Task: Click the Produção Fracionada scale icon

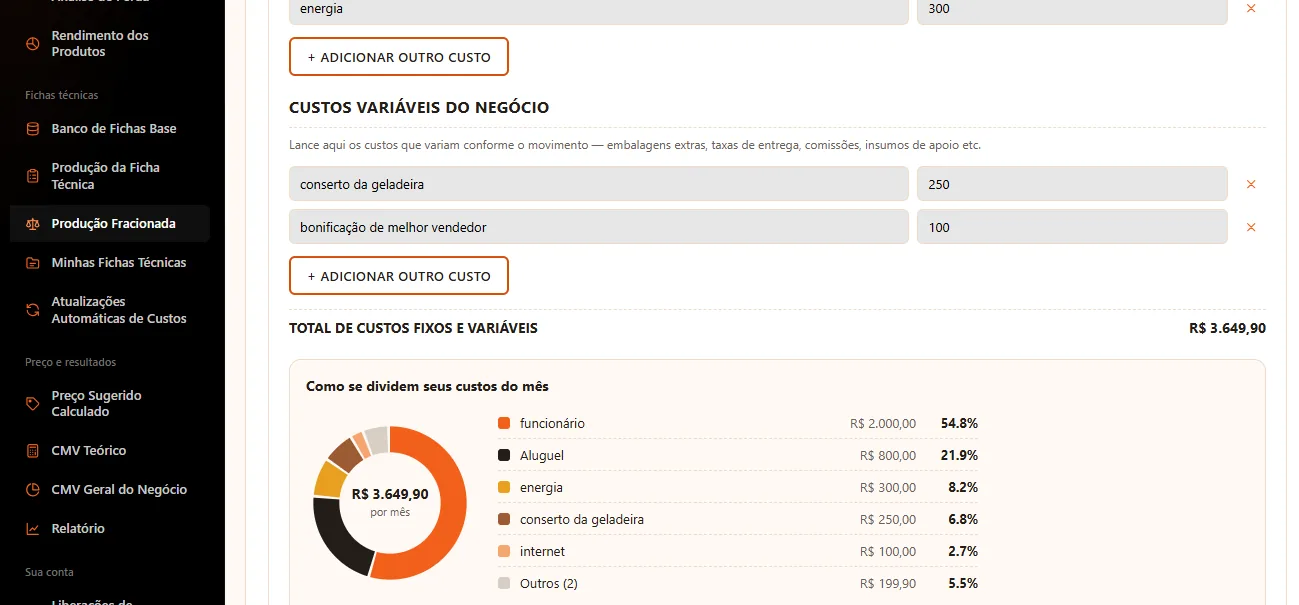Action: (x=32, y=224)
